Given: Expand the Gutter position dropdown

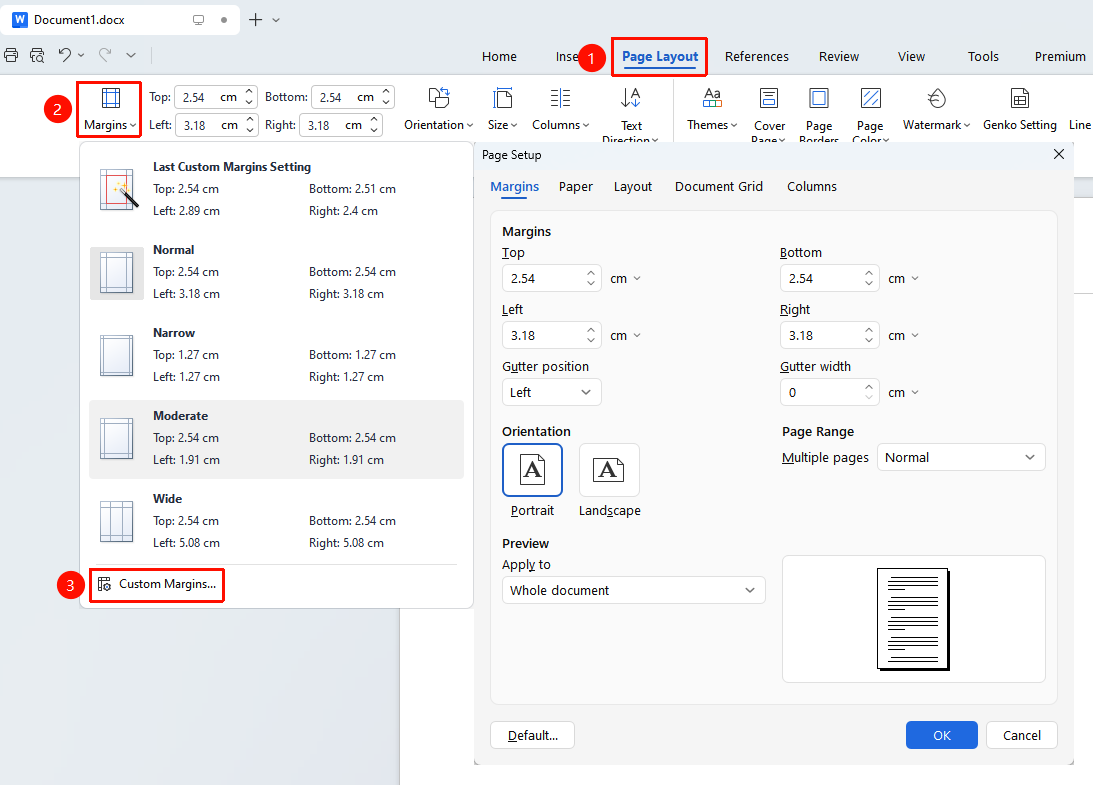Looking at the screenshot, I should coord(551,392).
